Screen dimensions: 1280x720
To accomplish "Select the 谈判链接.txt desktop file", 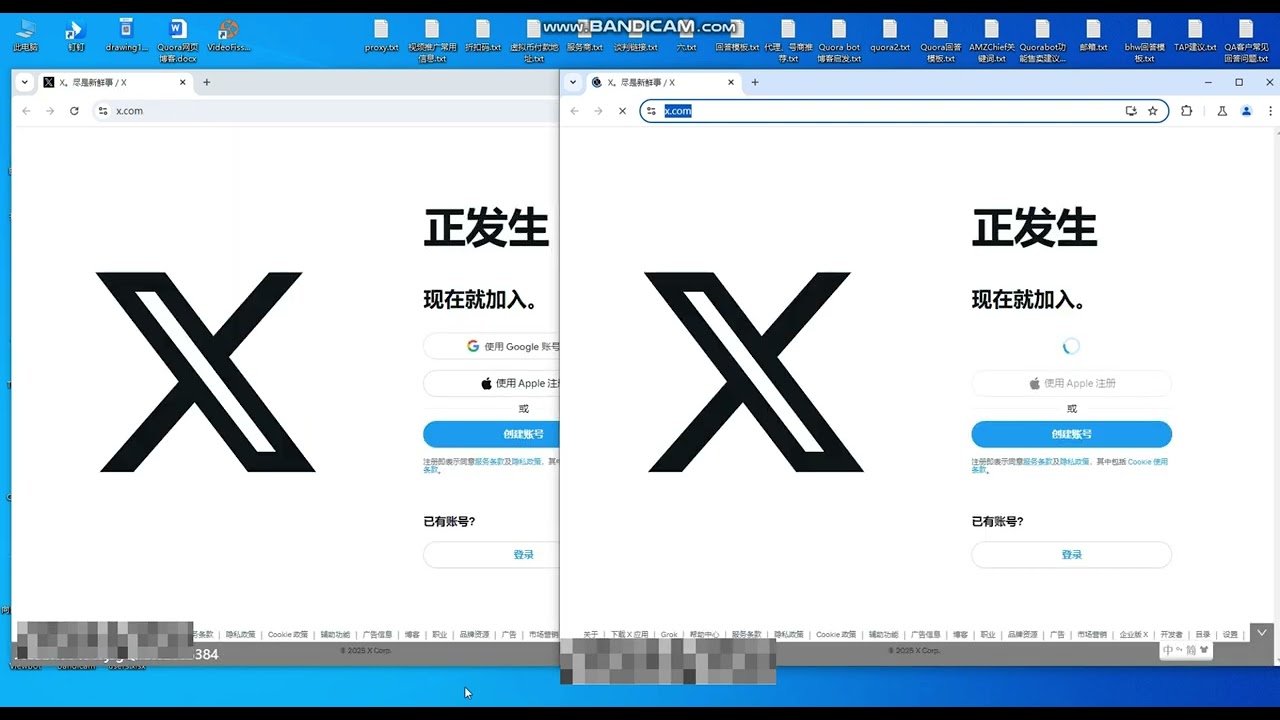I will tap(636, 35).
